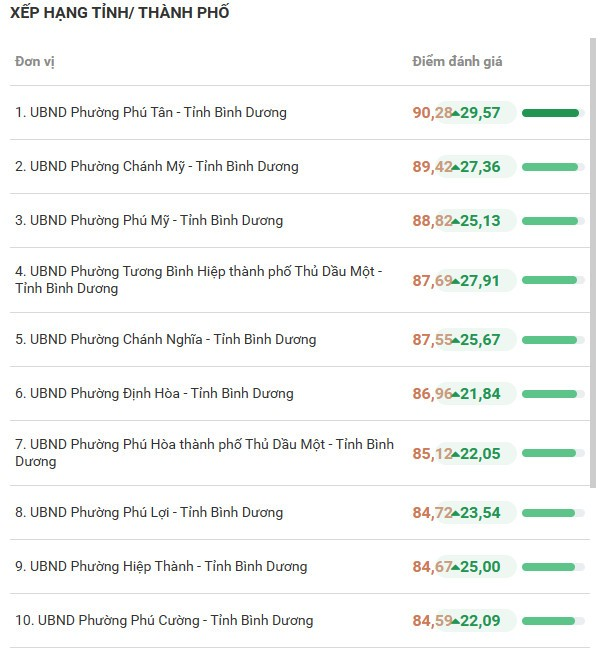Click the Đơn vị column header
This screenshot has width=610, height=653.
35,62
